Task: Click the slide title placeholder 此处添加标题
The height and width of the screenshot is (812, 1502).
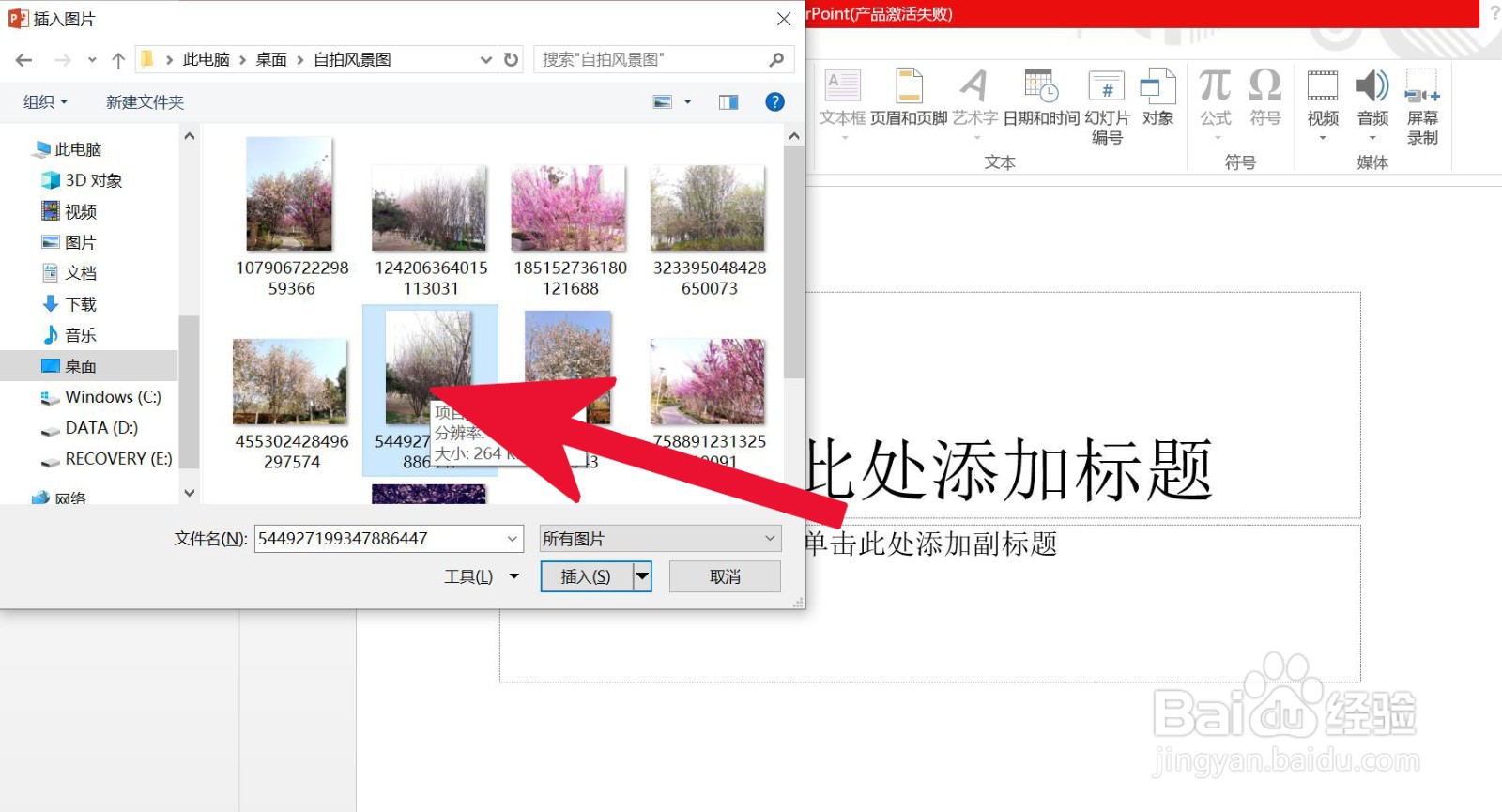Action: 1009,469
